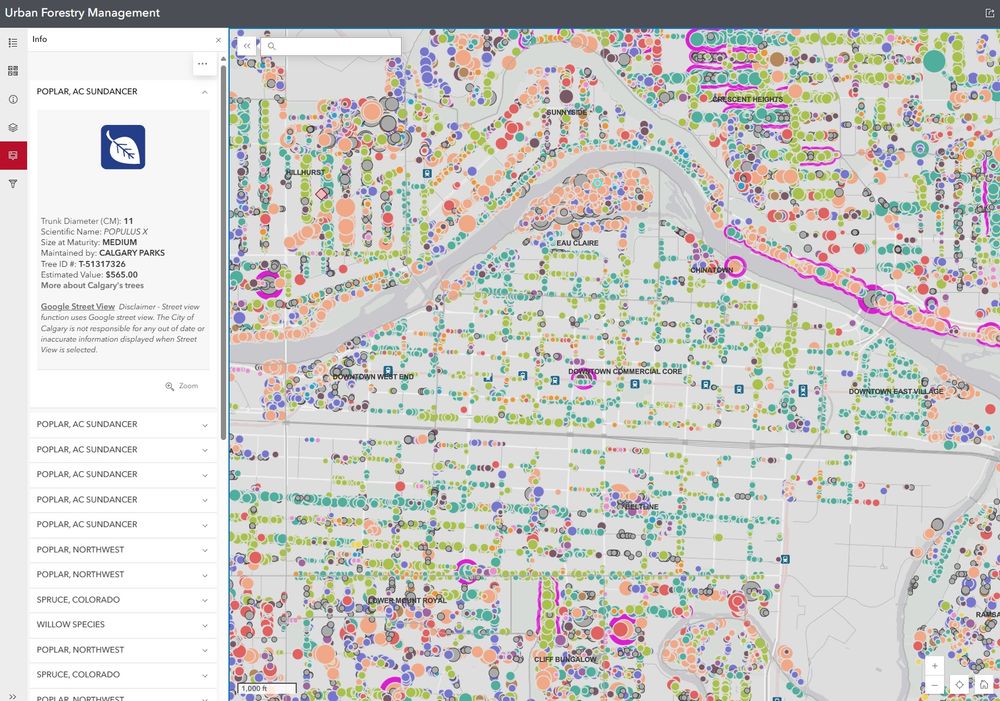
Task: Click the blue leaf tree image
Action: pyautogui.click(x=123, y=147)
